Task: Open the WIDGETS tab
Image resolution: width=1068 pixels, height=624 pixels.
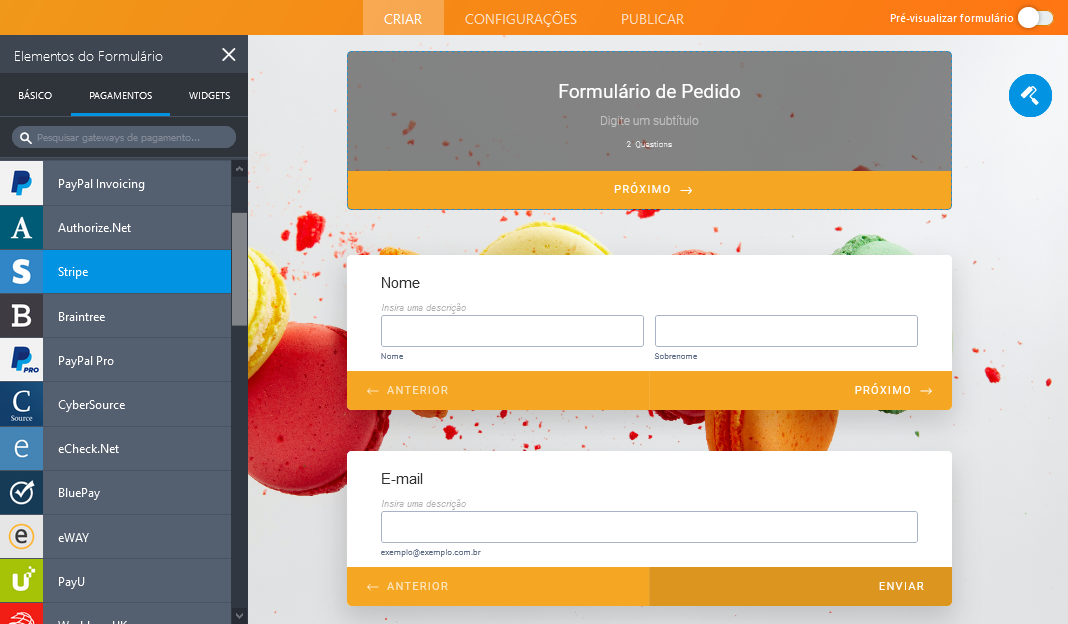Action: coord(209,95)
